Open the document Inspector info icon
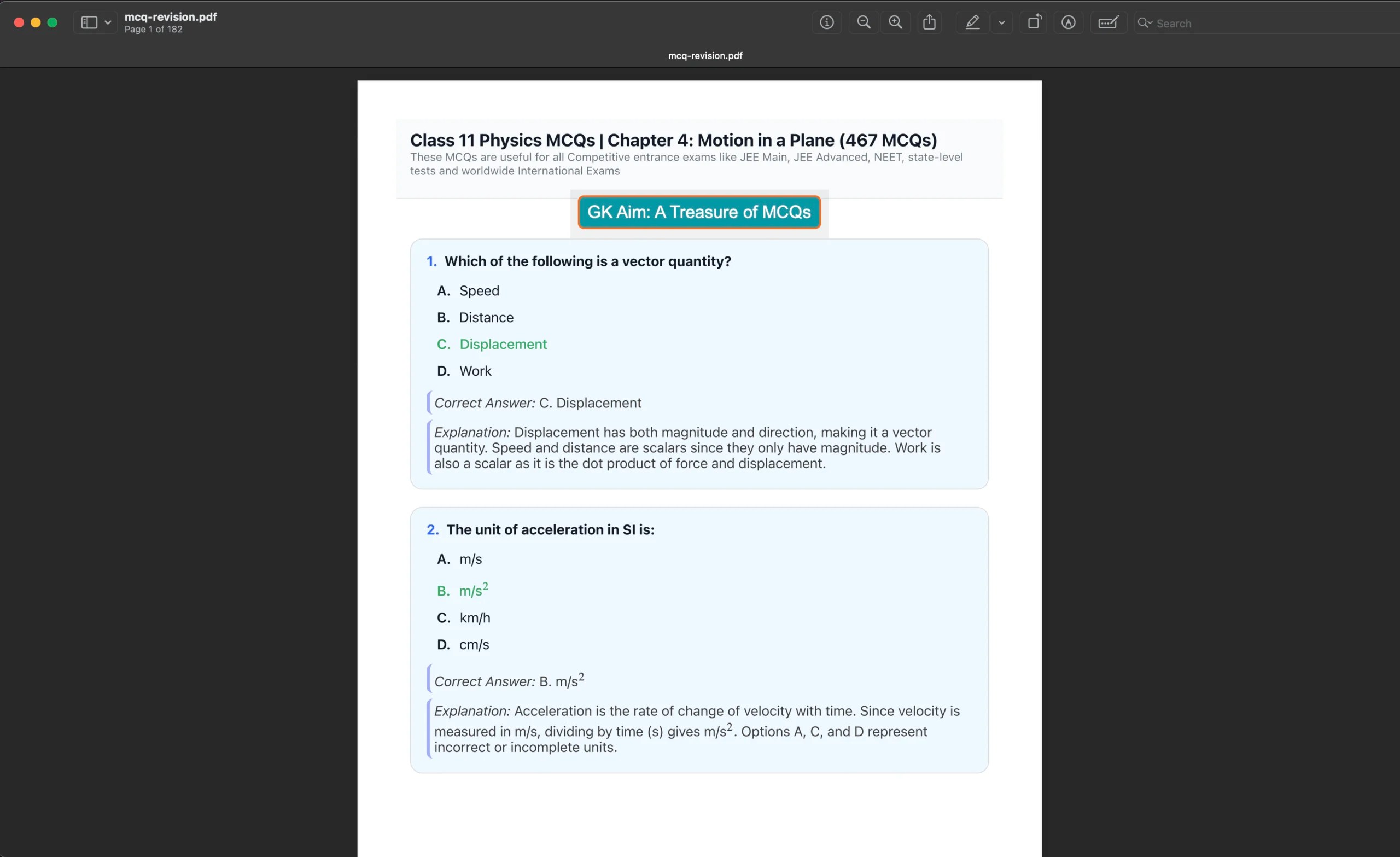The image size is (1400, 857). (x=826, y=22)
